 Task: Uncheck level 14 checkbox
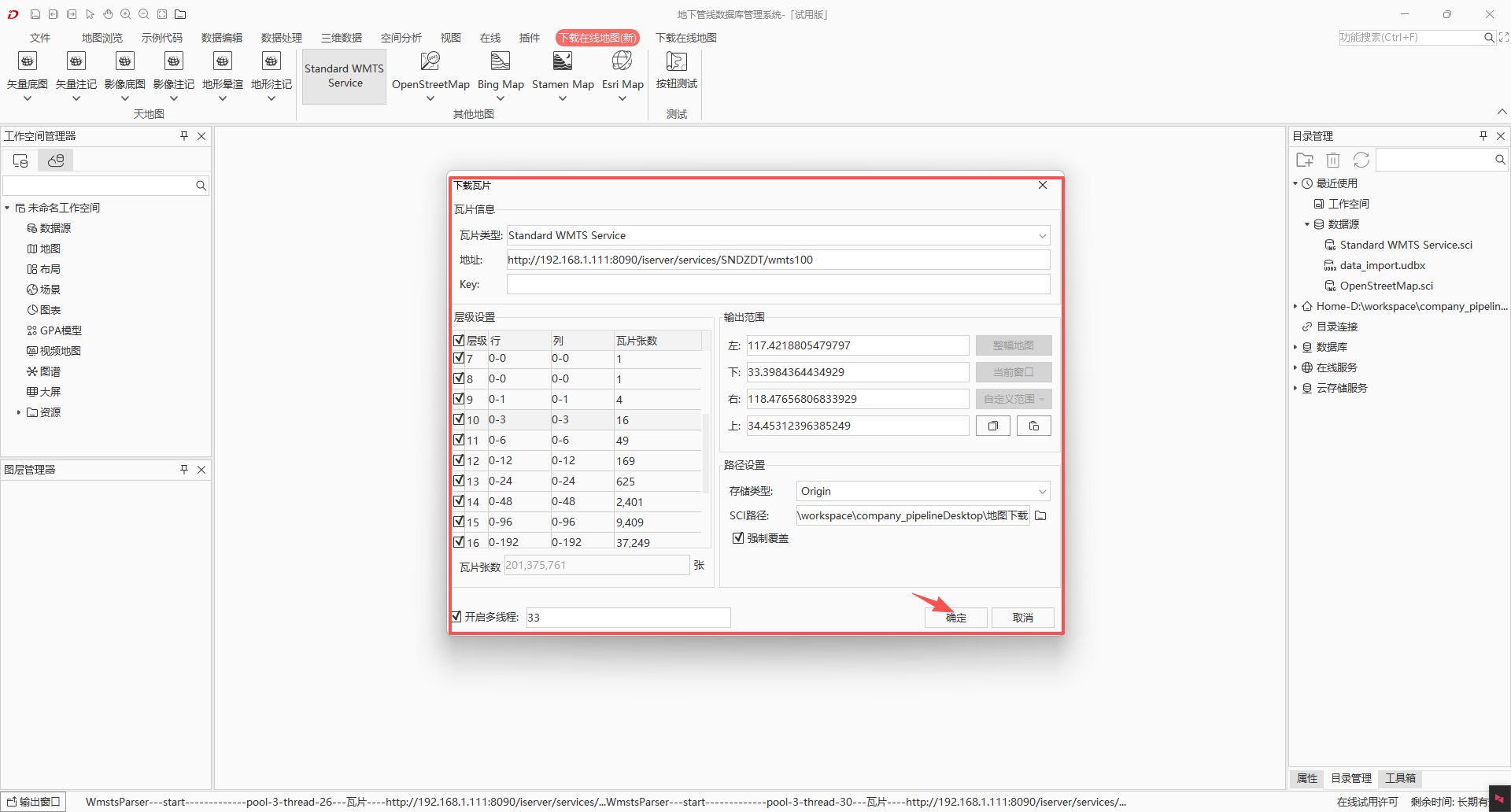tap(459, 501)
